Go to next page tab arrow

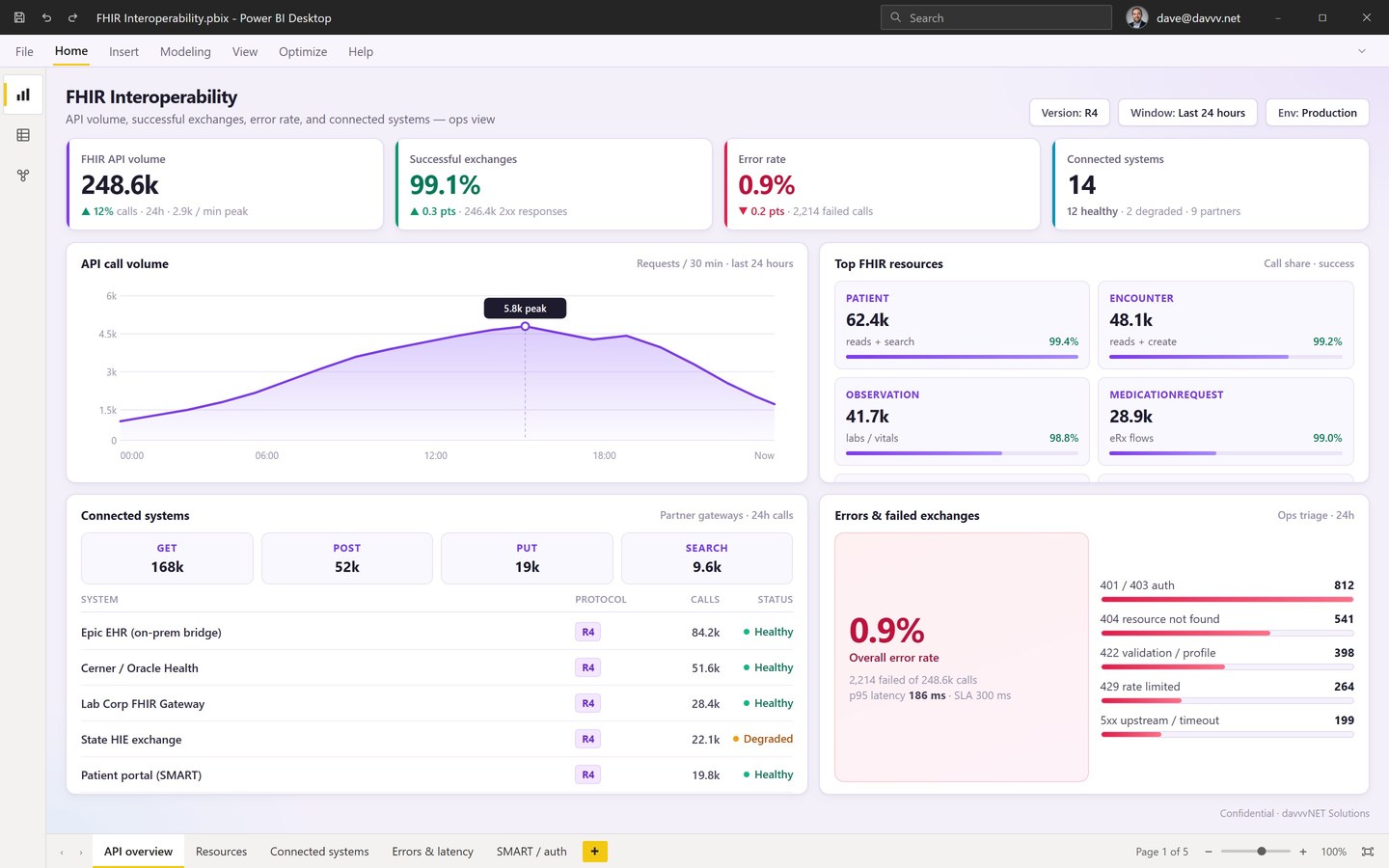(x=81, y=853)
